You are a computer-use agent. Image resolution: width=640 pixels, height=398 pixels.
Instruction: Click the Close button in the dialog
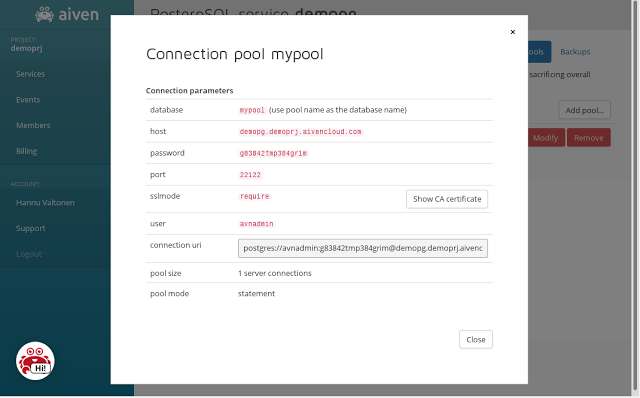(x=476, y=340)
